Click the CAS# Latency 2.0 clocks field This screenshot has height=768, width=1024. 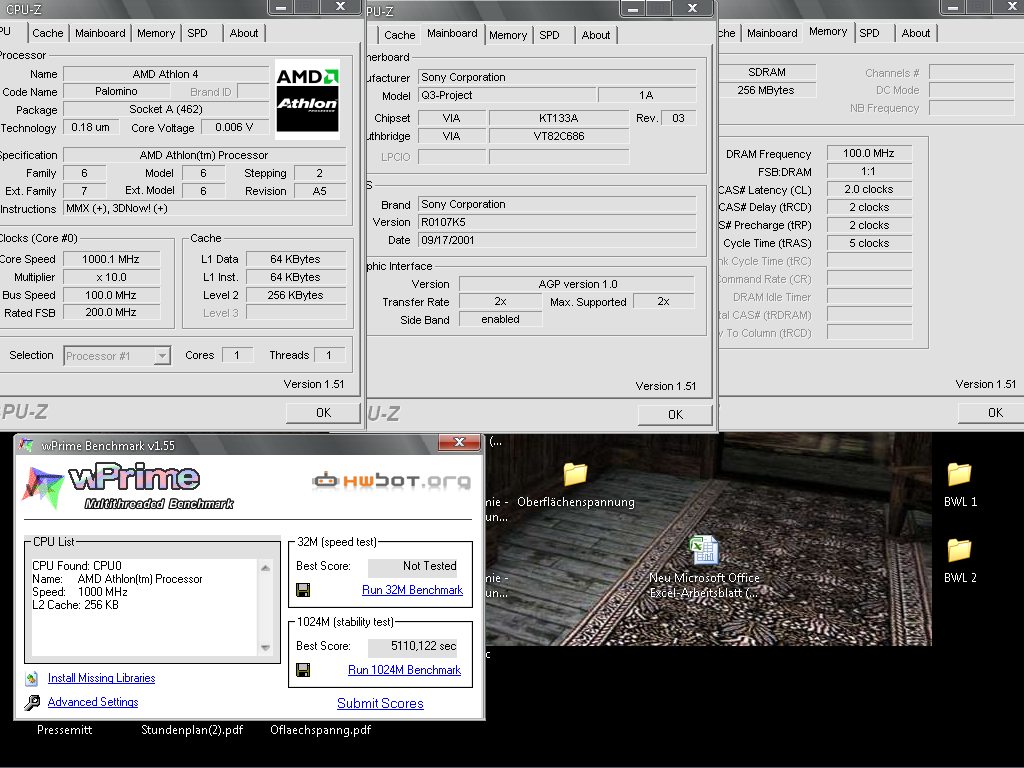[x=869, y=189]
